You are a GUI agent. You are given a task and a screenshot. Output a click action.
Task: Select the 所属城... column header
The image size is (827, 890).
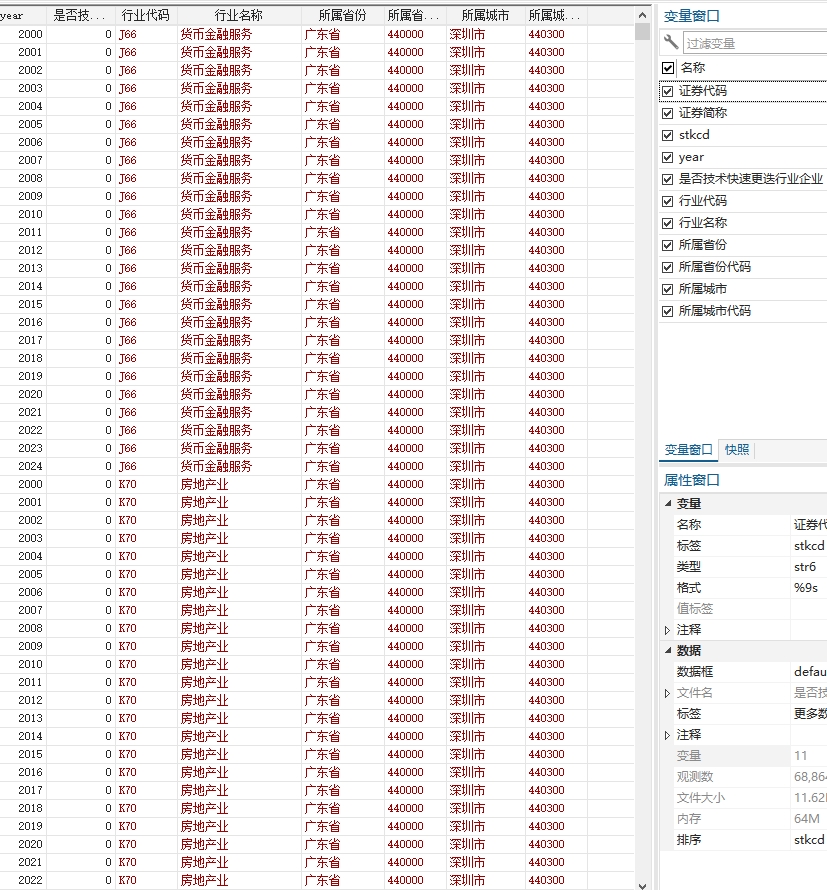[555, 16]
